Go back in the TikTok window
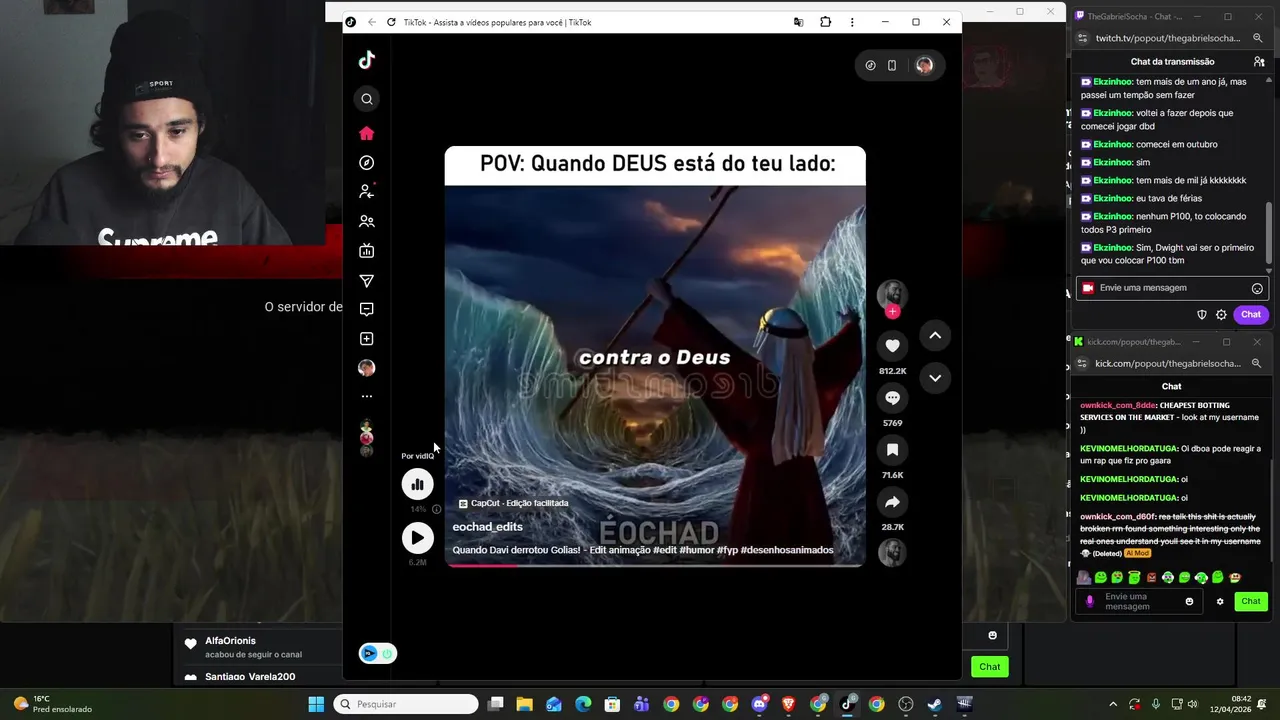Screen dimensions: 1280x720 tap(371, 22)
